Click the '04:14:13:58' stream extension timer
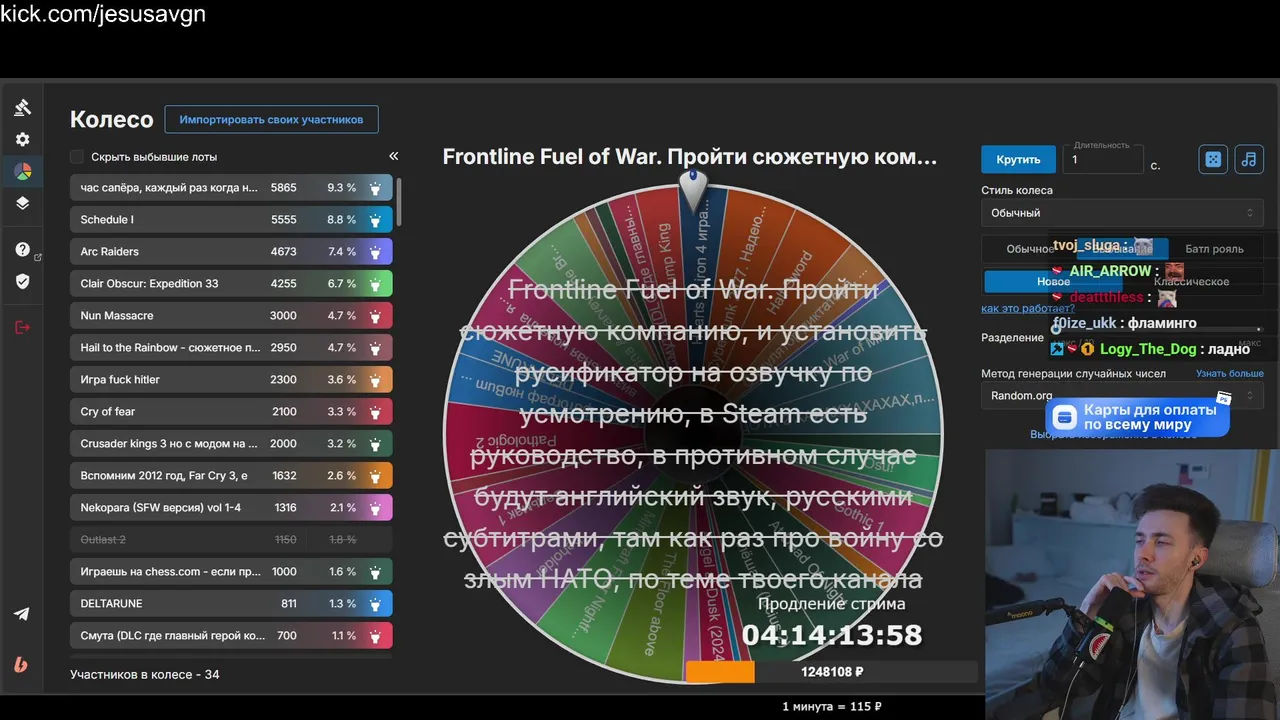Screen dimensions: 1280x720 [x=831, y=634]
